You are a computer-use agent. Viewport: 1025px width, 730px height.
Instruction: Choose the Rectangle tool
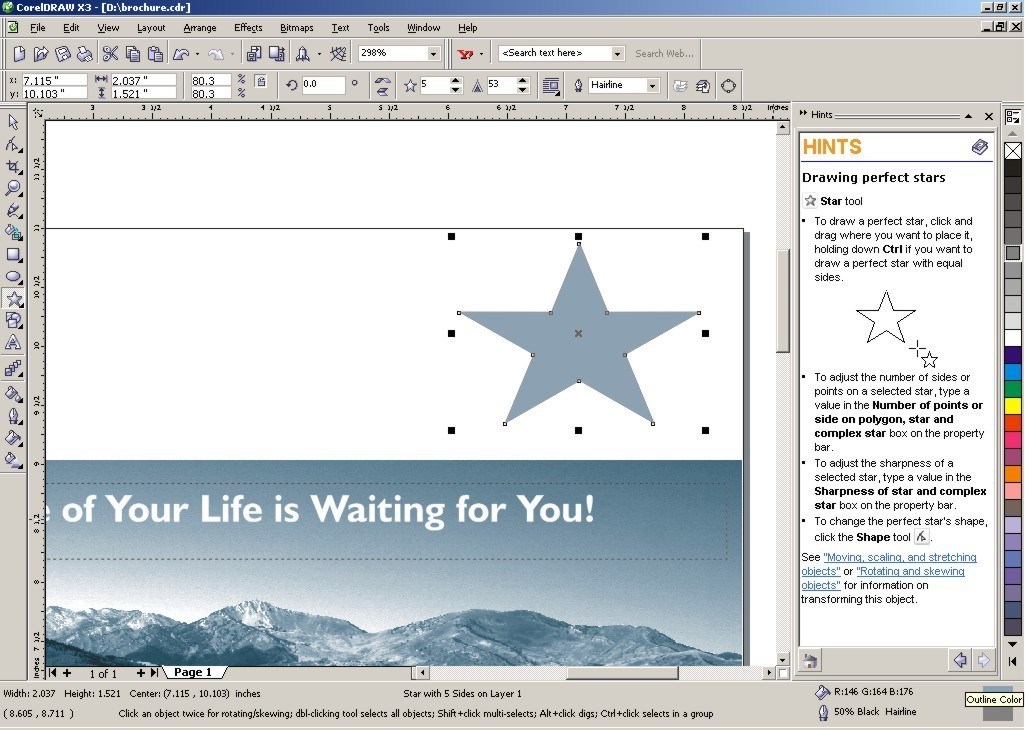pyautogui.click(x=13, y=256)
